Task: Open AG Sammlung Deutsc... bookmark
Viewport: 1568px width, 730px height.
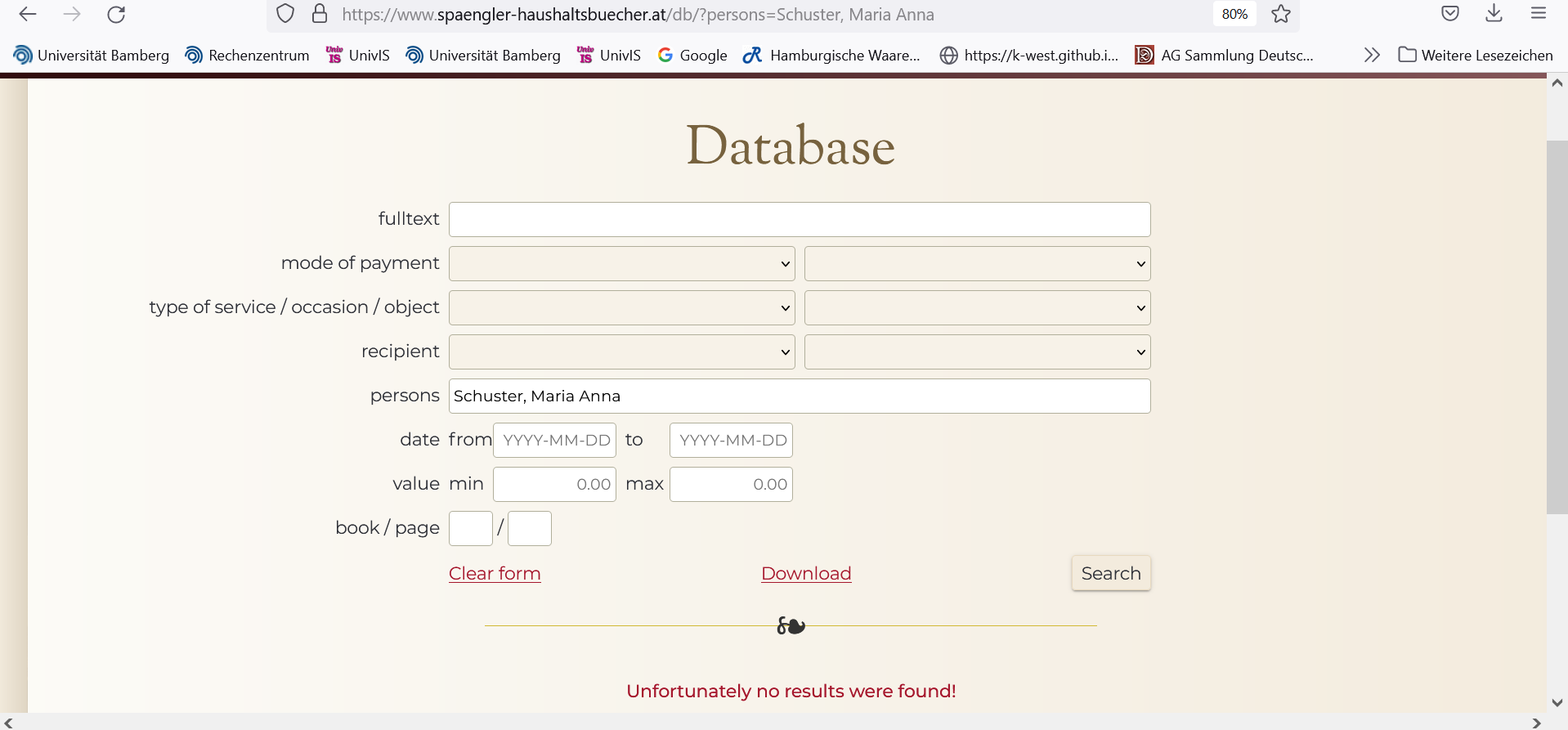Action: tap(1224, 55)
